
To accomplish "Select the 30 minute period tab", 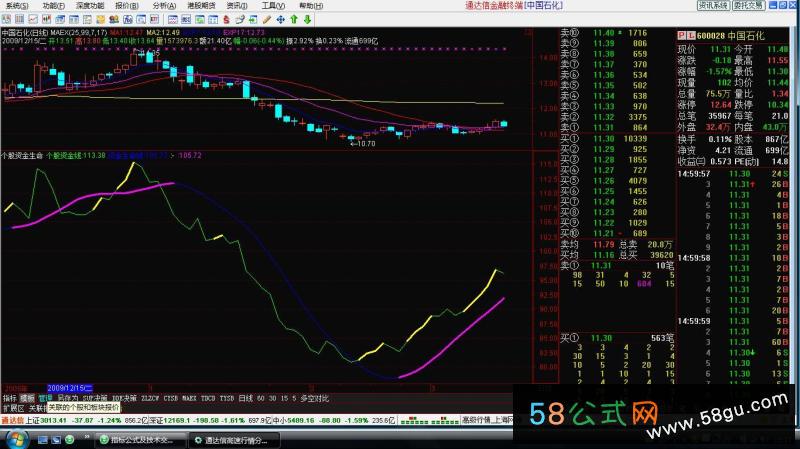I will point(272,398).
